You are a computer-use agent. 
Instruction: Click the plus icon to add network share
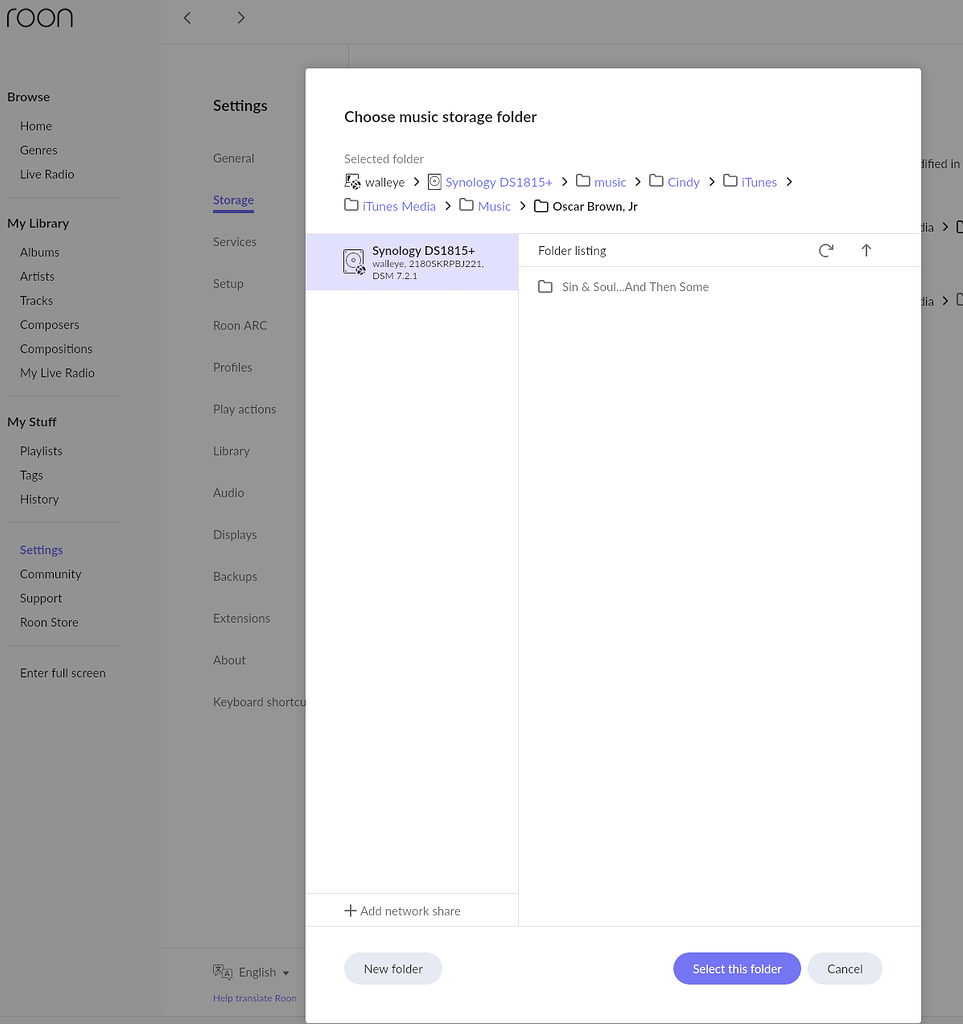(350, 911)
